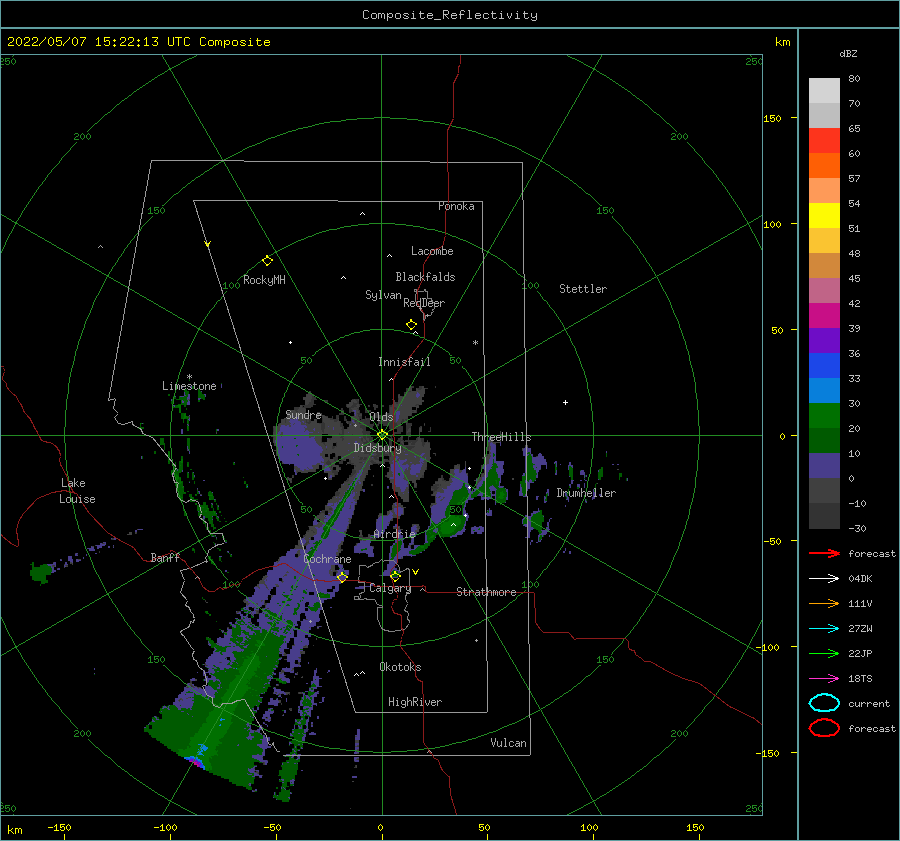
Task: Click the yellow diamond marker below Cochrane
Action: (x=342, y=577)
